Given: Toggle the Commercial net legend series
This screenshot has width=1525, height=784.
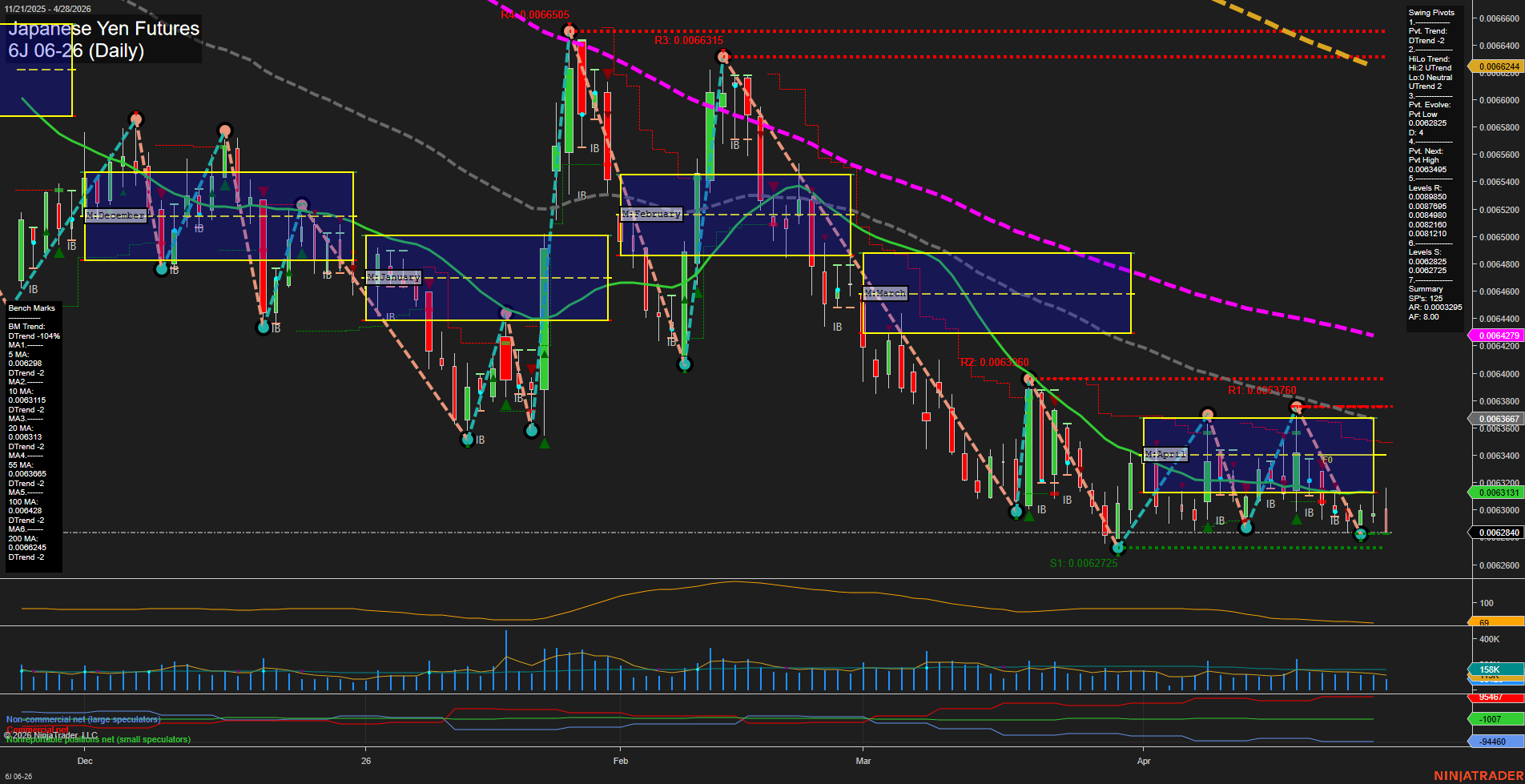Looking at the screenshot, I should pos(37,730).
